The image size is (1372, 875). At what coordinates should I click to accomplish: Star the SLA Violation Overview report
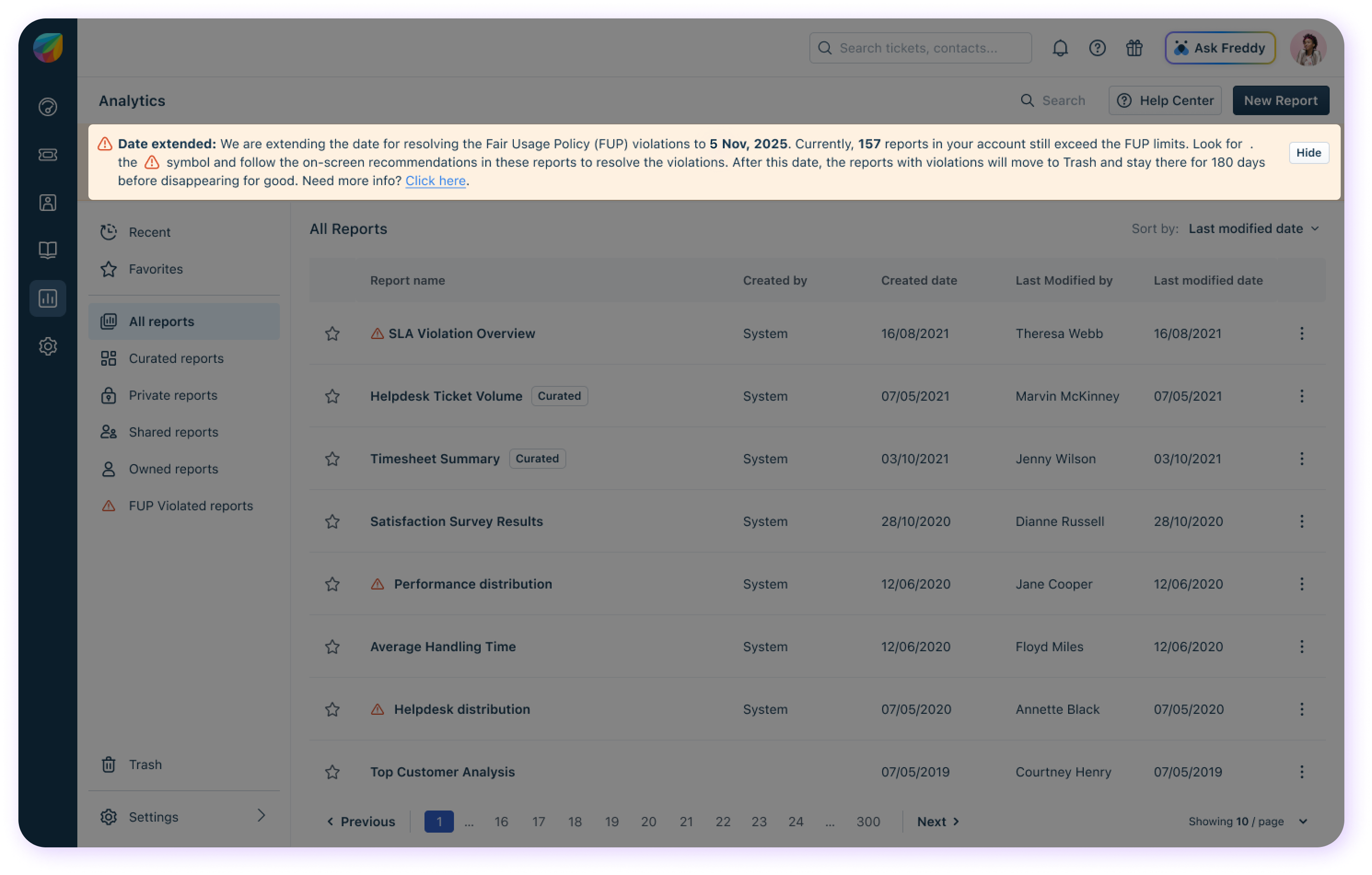[332, 333]
